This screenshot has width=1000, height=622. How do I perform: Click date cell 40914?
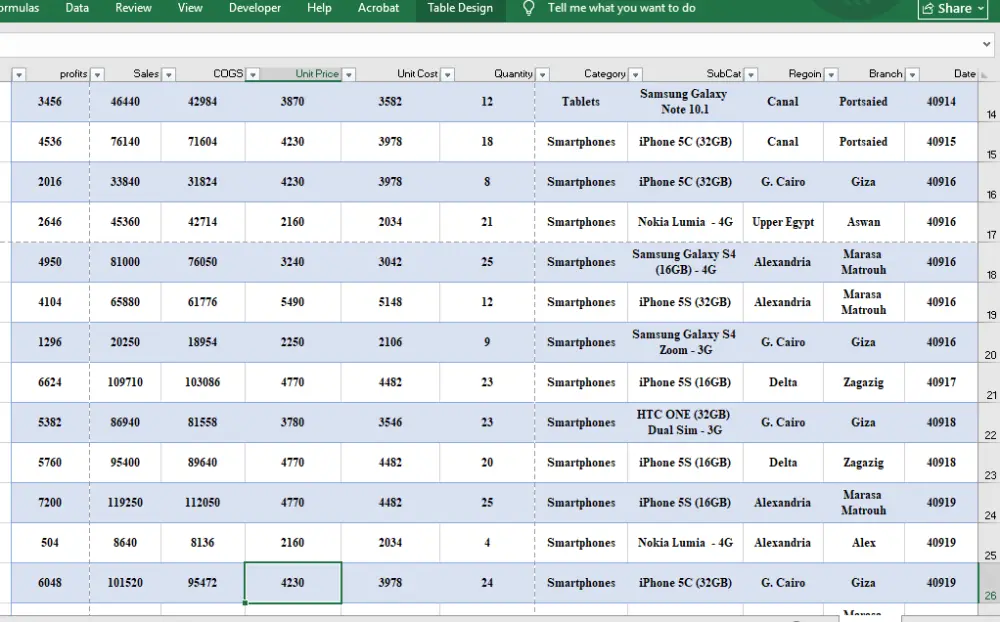(941, 101)
